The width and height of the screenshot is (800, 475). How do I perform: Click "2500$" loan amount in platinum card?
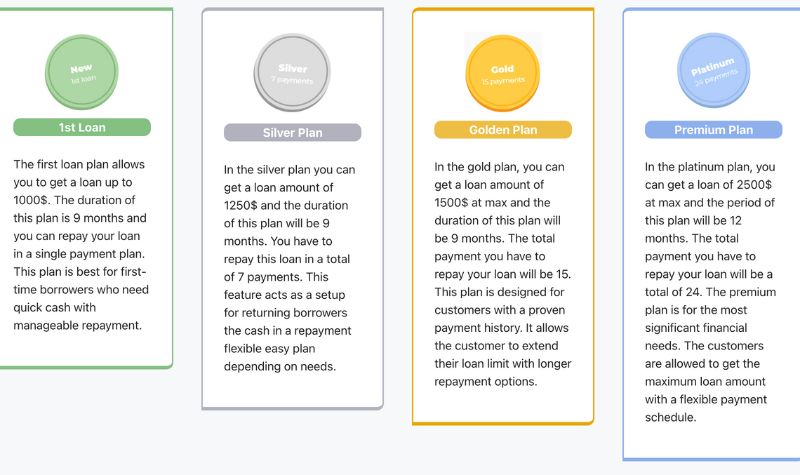(x=755, y=185)
